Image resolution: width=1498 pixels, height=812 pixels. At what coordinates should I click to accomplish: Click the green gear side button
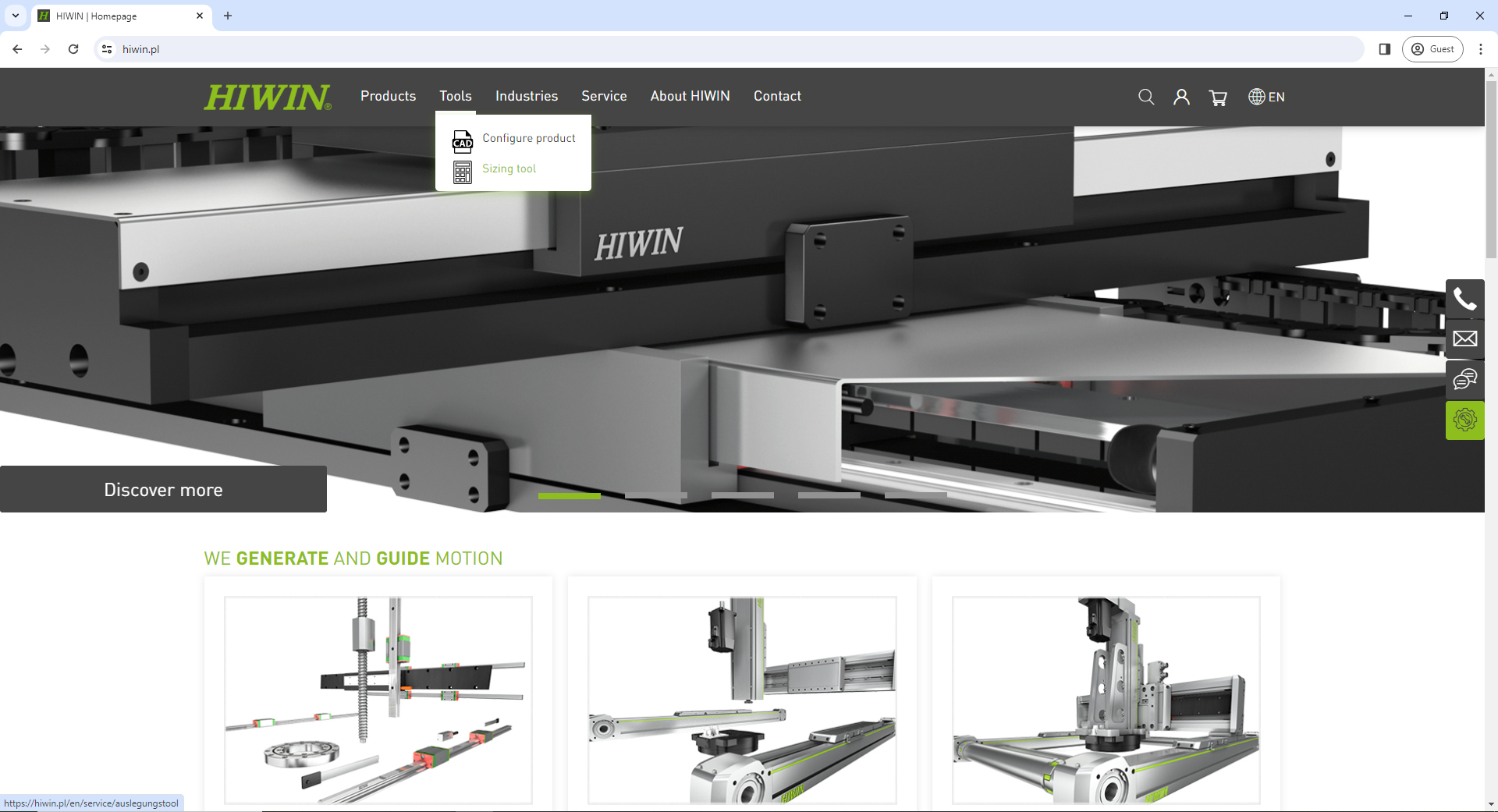1464,420
